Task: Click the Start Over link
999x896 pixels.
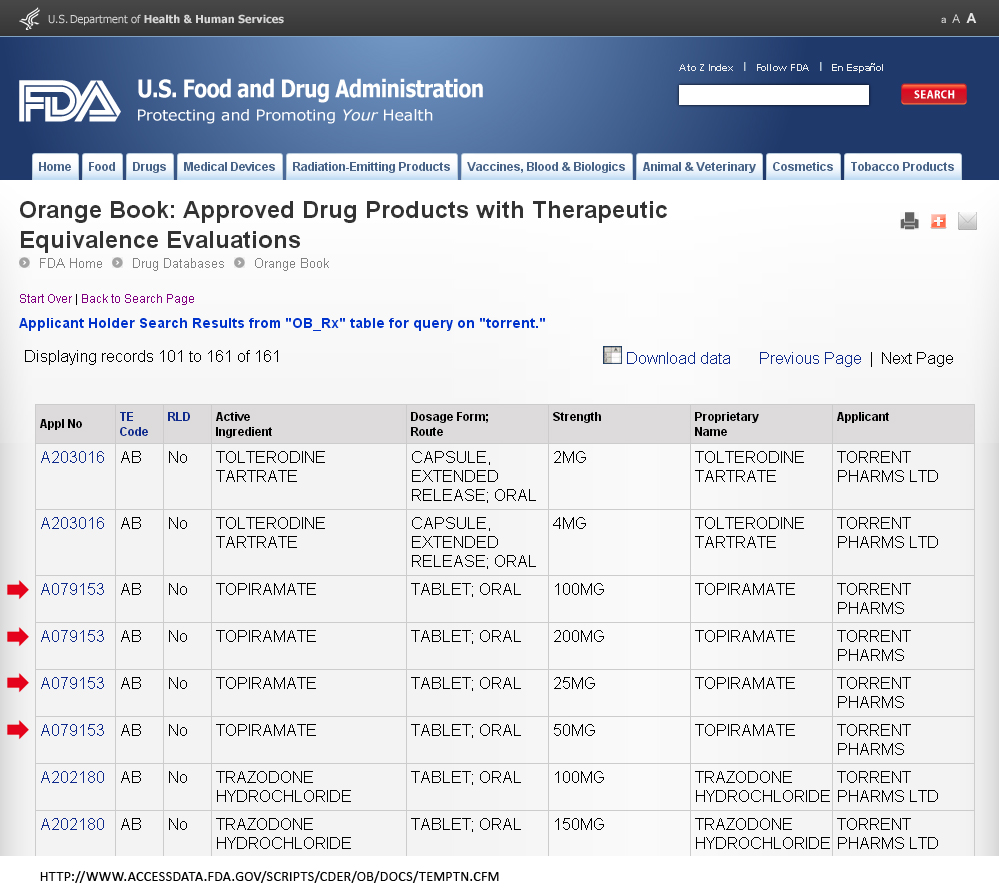Action: coord(45,299)
